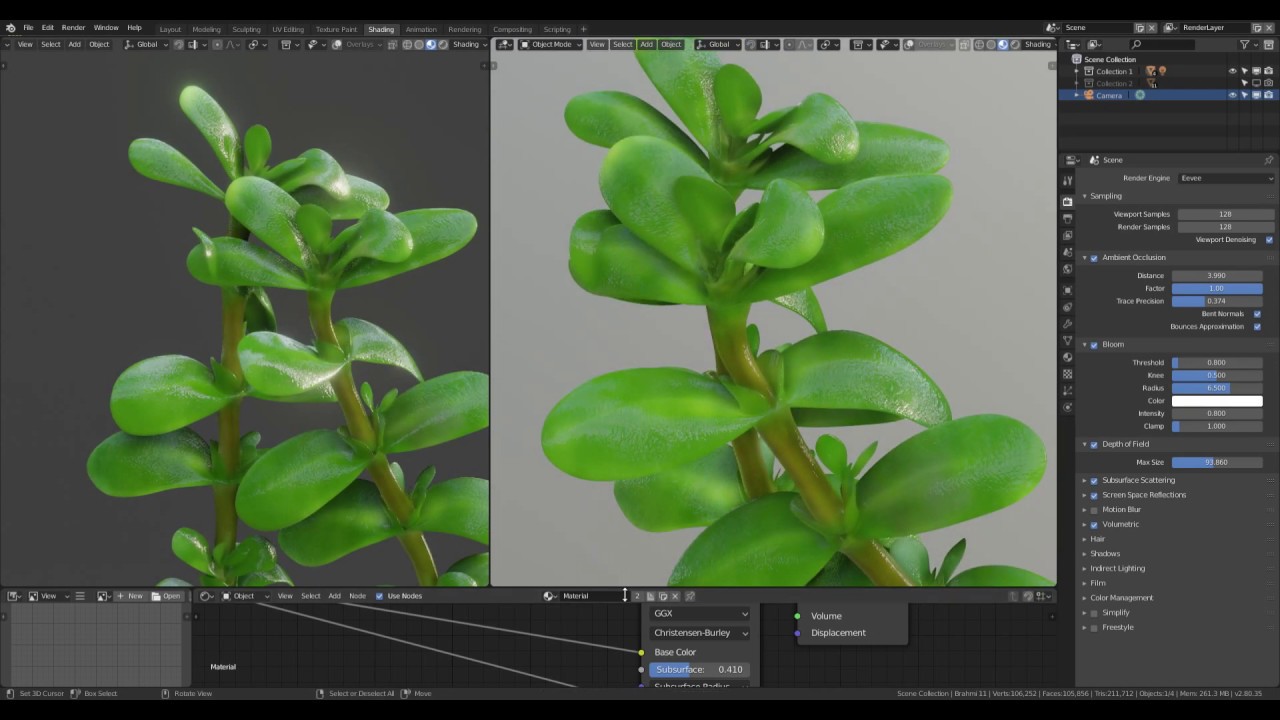Image resolution: width=1280 pixels, height=720 pixels.
Task: Select LookDev shading in left viewport
Action: (x=431, y=44)
